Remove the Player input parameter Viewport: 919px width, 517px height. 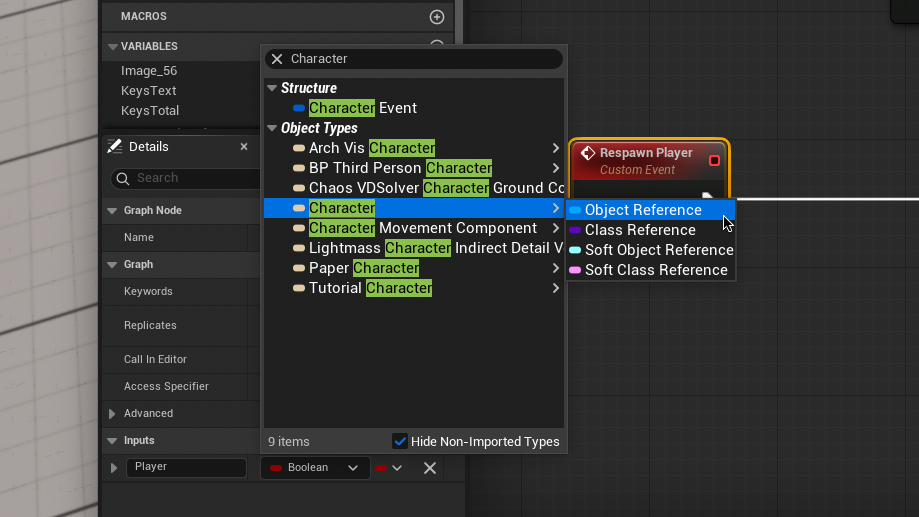[429, 468]
